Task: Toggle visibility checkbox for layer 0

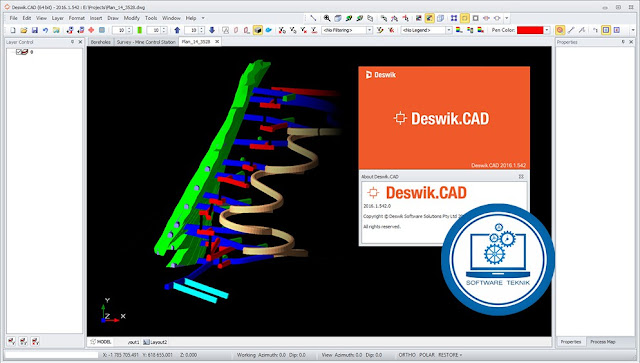Action: [x=19, y=52]
